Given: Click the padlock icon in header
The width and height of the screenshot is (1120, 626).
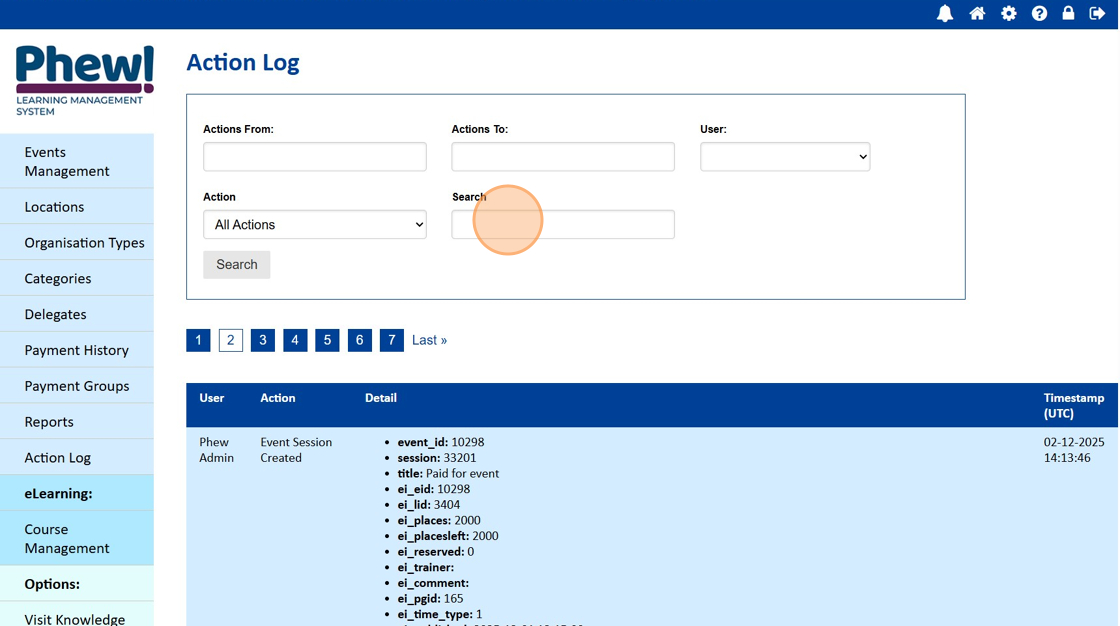Looking at the screenshot, I should tap(1068, 13).
